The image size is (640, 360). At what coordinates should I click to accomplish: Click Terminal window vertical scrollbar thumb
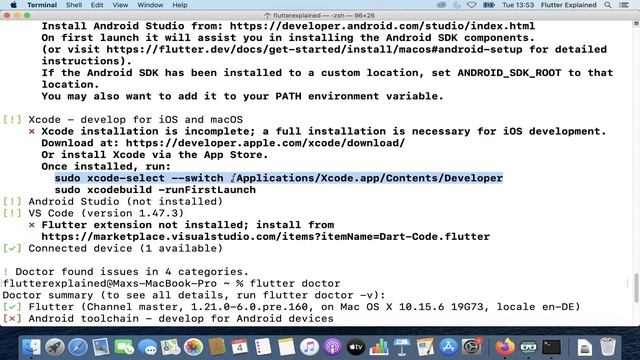click(636, 288)
